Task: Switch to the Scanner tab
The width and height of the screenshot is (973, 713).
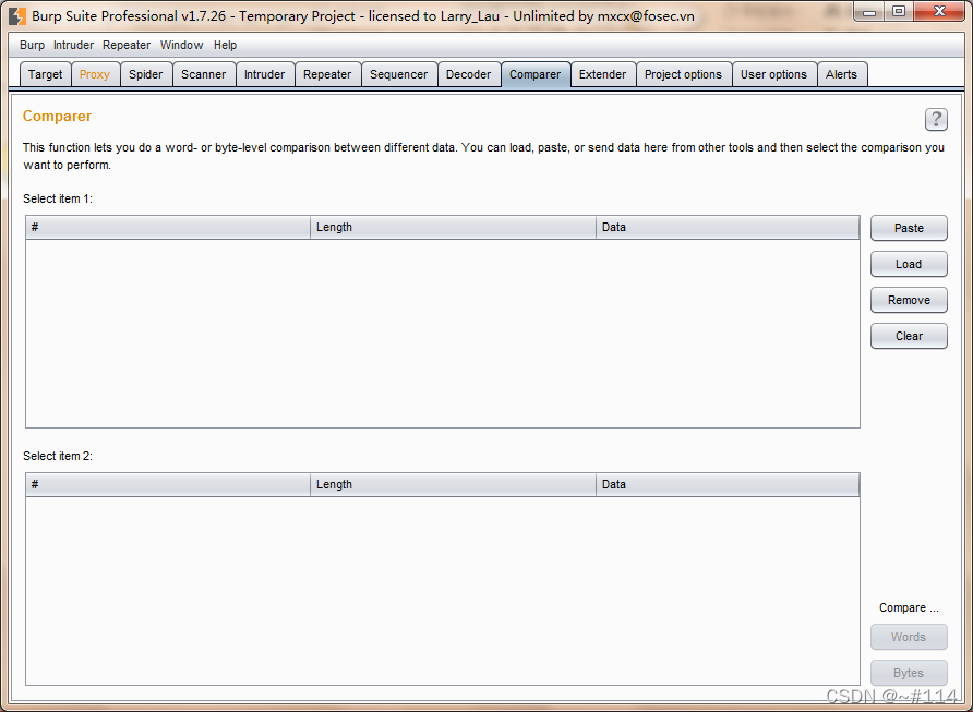Action: pyautogui.click(x=204, y=74)
